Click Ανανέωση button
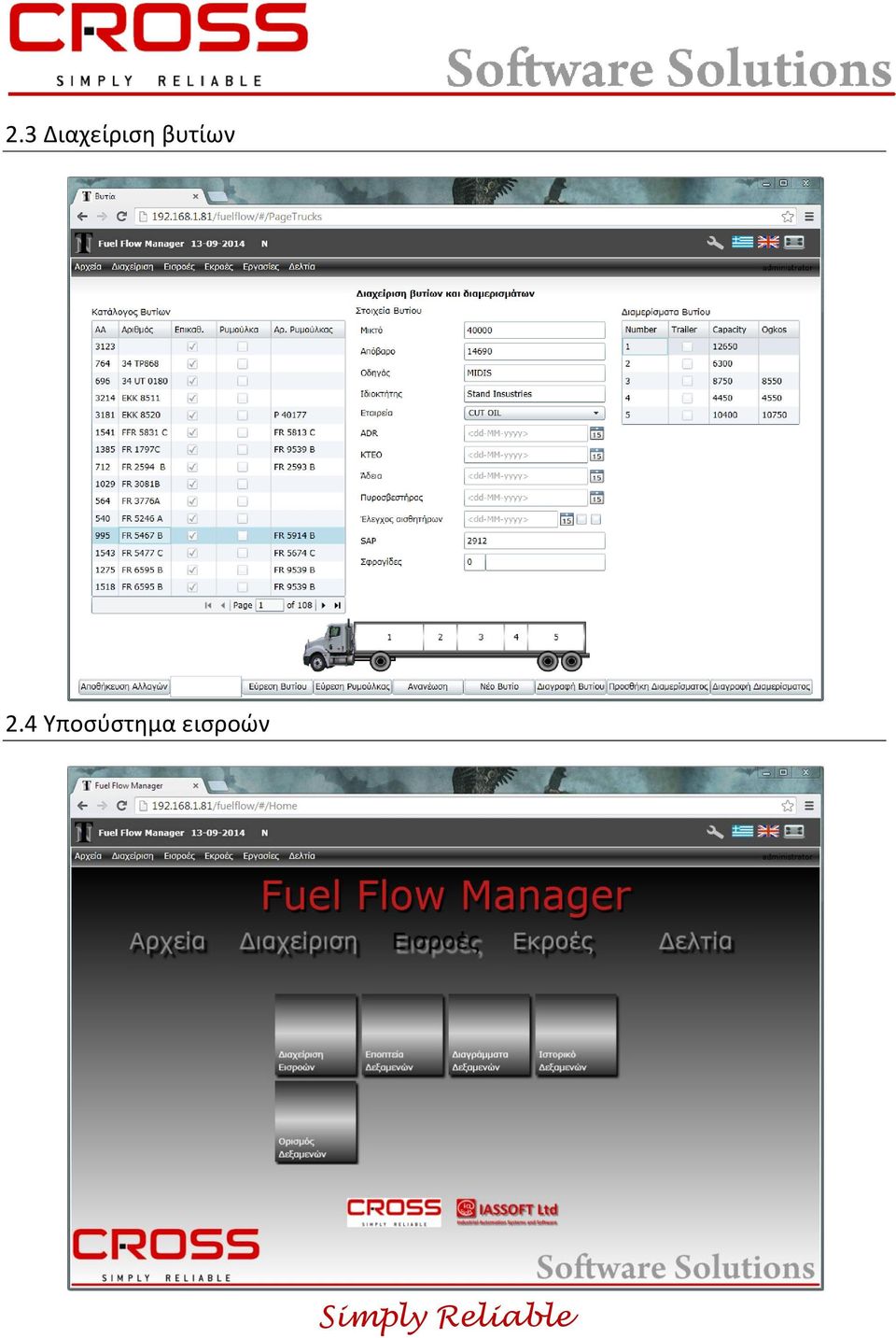This screenshot has height=1338, width=896. click(427, 686)
